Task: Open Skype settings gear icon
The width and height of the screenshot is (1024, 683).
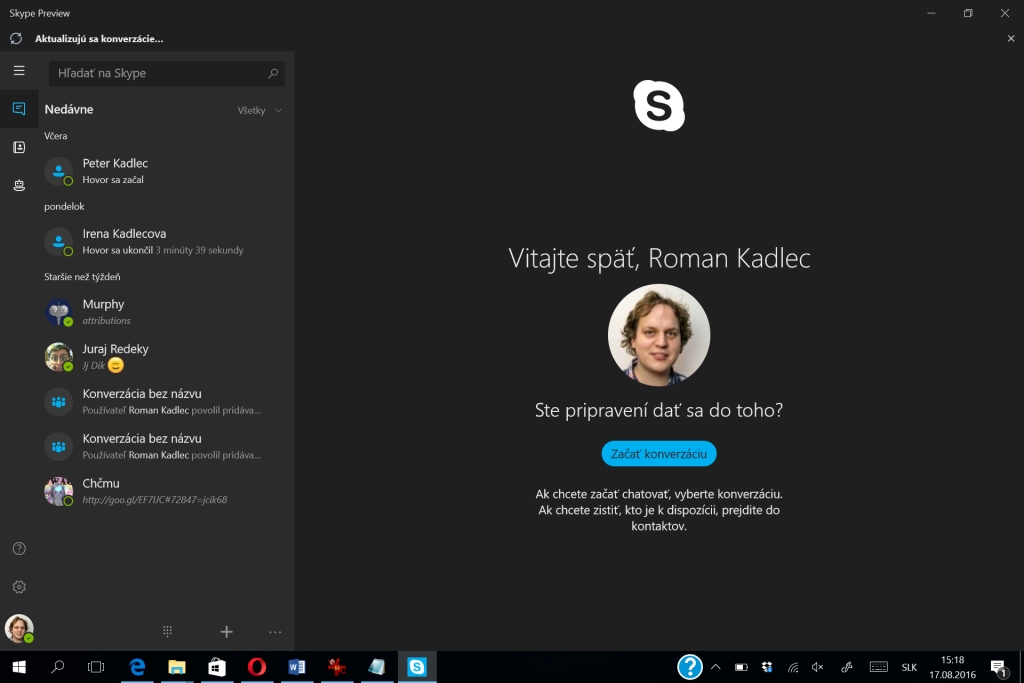Action: 19,587
